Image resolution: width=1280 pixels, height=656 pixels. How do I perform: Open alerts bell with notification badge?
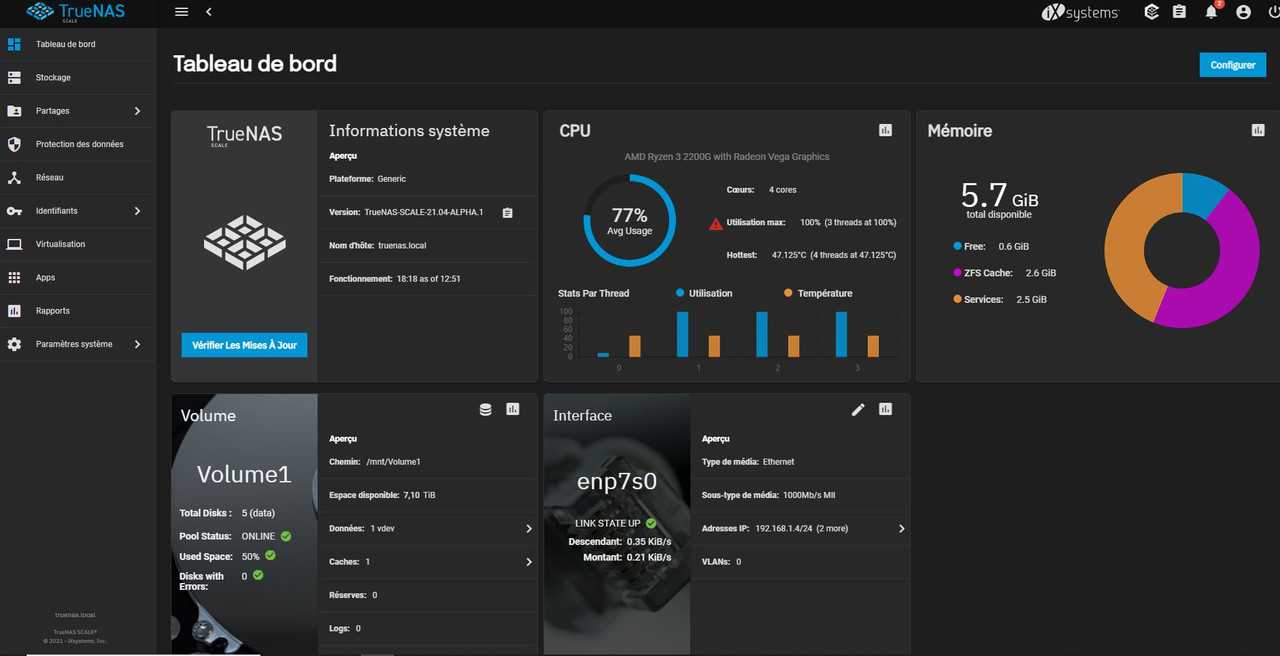pos(1212,12)
